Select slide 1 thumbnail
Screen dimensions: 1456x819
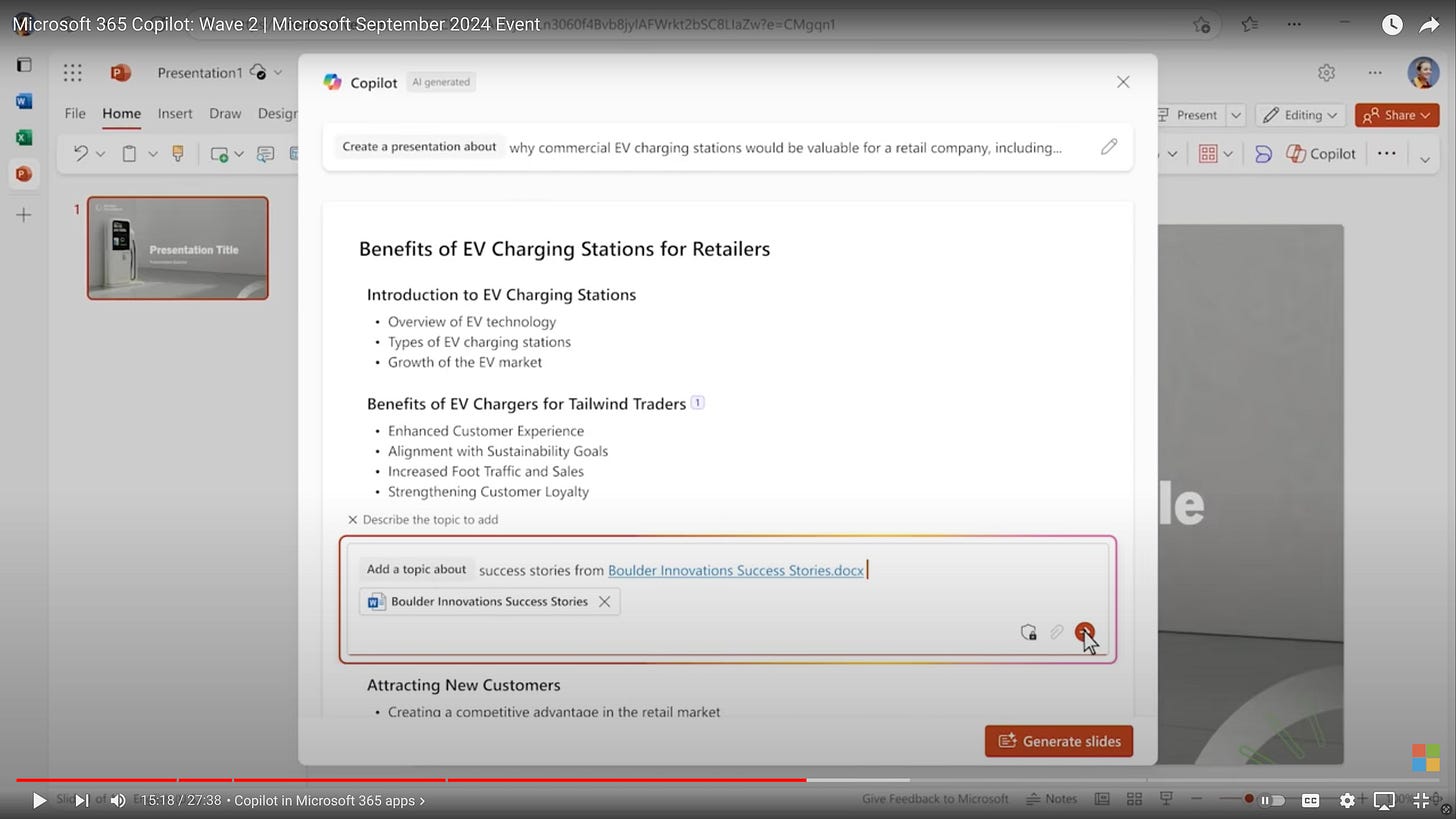[178, 248]
